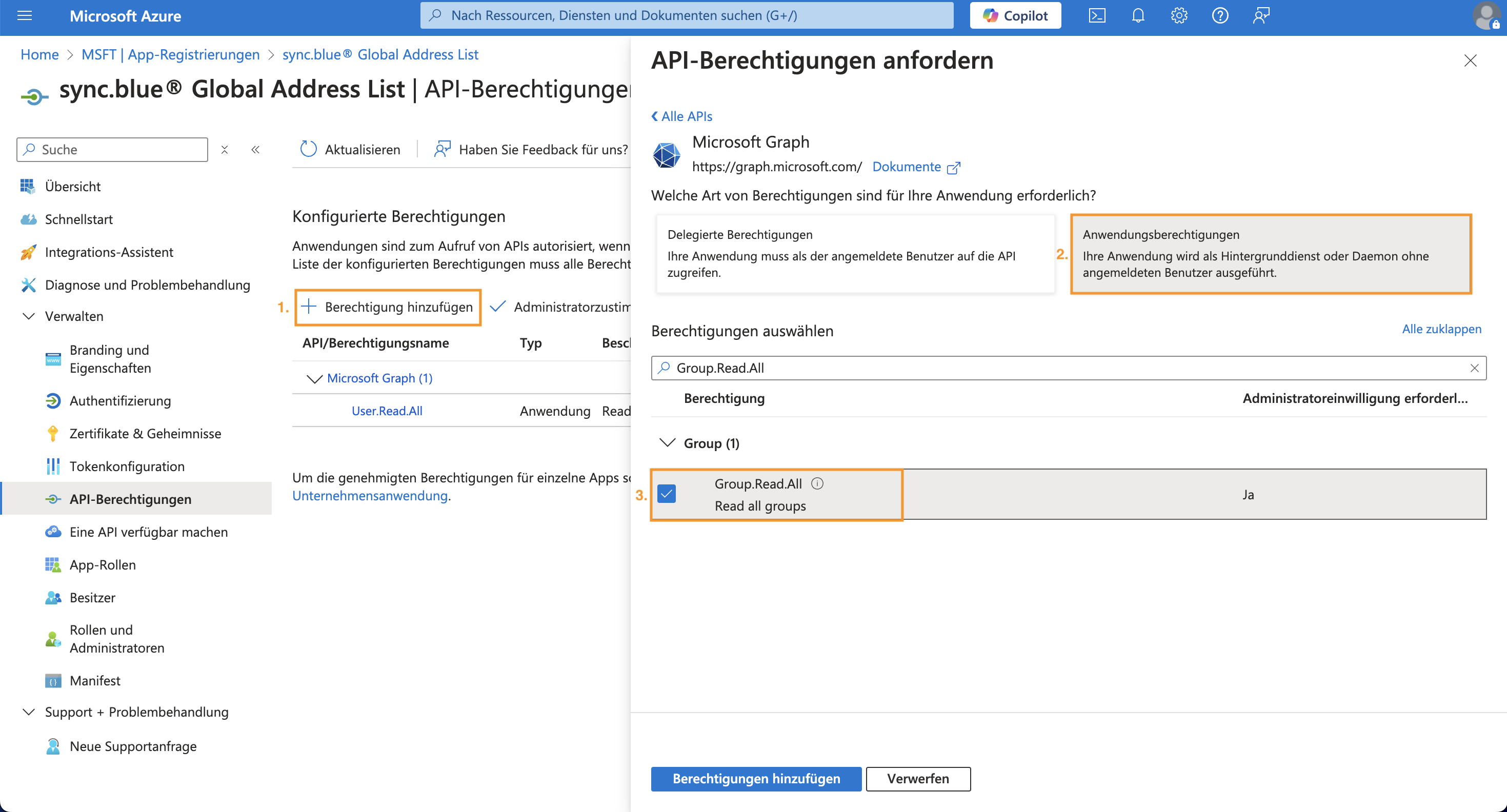Viewport: 1507px width, 812px height.
Task: Click the Tokenkonfiguration icon
Action: pyautogui.click(x=53, y=466)
